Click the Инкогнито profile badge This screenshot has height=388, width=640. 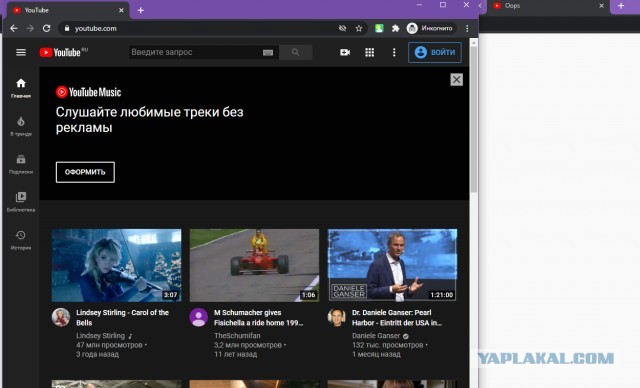[x=430, y=28]
